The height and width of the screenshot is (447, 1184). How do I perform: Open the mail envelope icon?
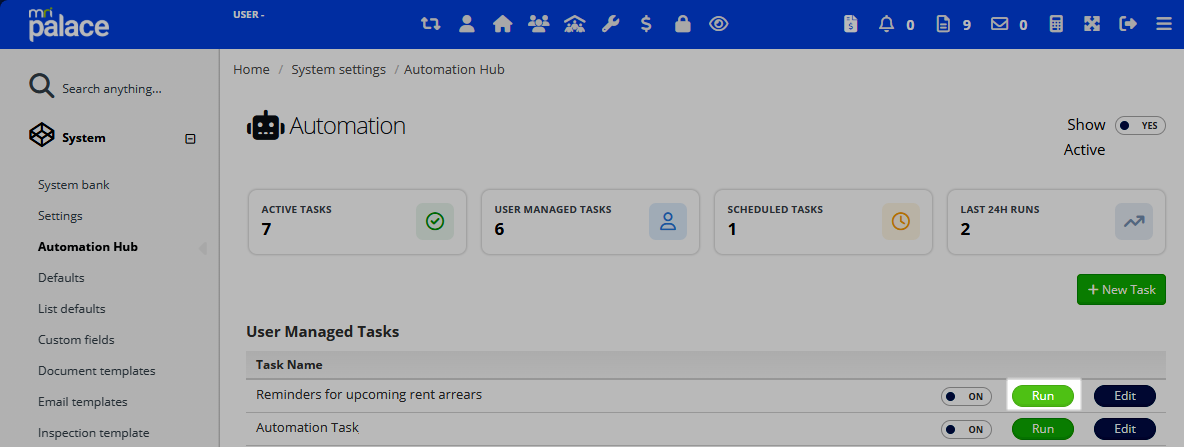pyautogui.click(x=1000, y=24)
